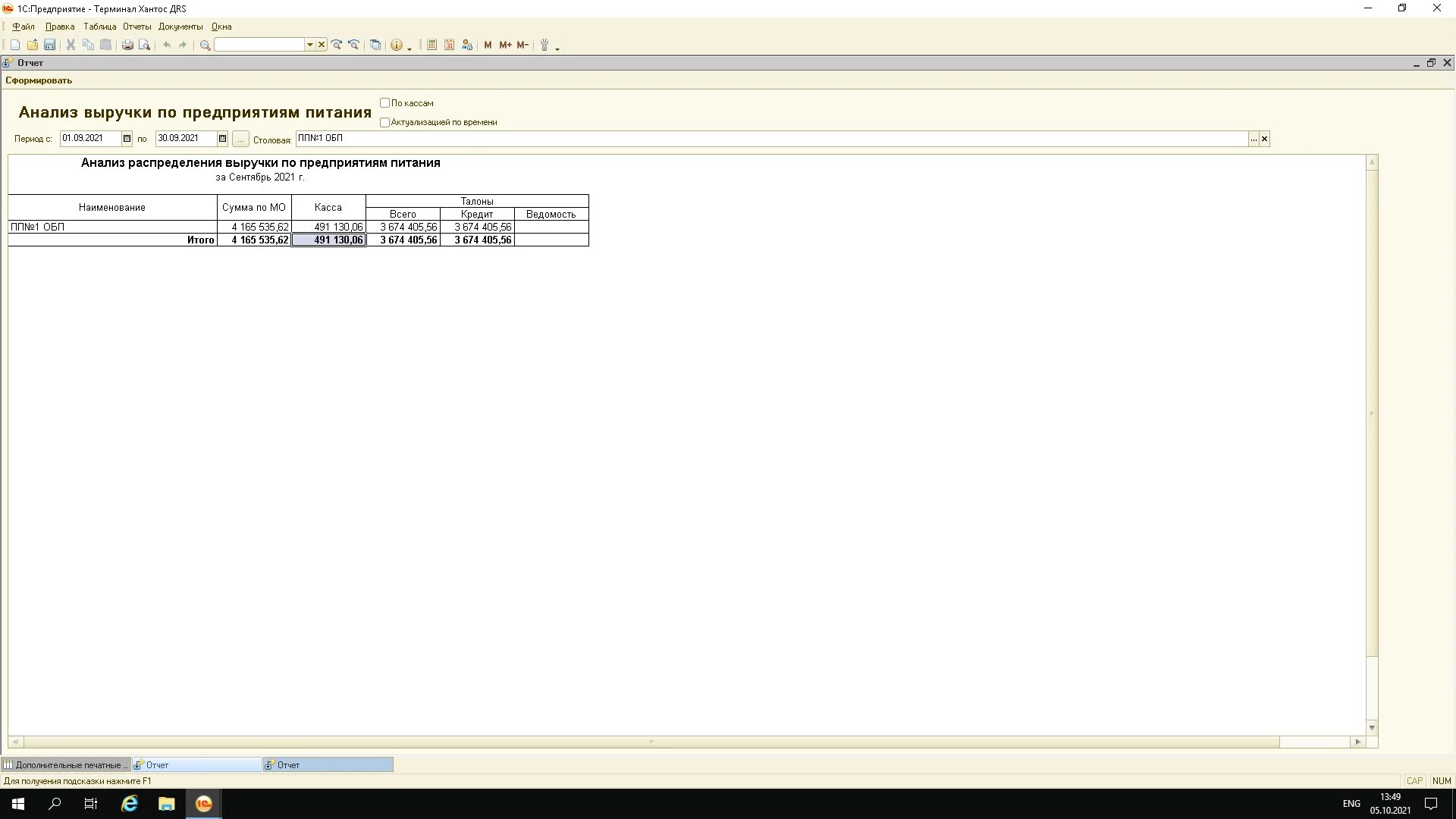Viewport: 1456px width, 819px height.
Task: Expand the toolbar search field dropdown arrow
Action: pyautogui.click(x=309, y=45)
